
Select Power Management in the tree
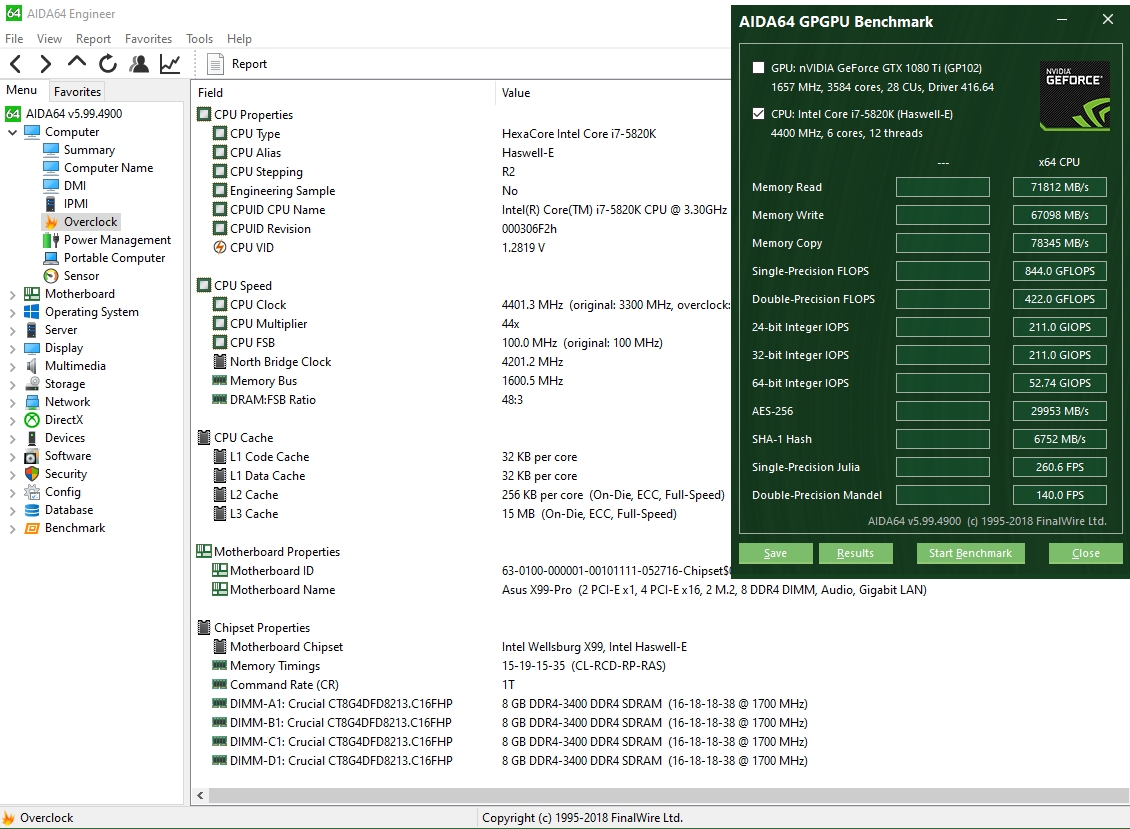(x=117, y=240)
